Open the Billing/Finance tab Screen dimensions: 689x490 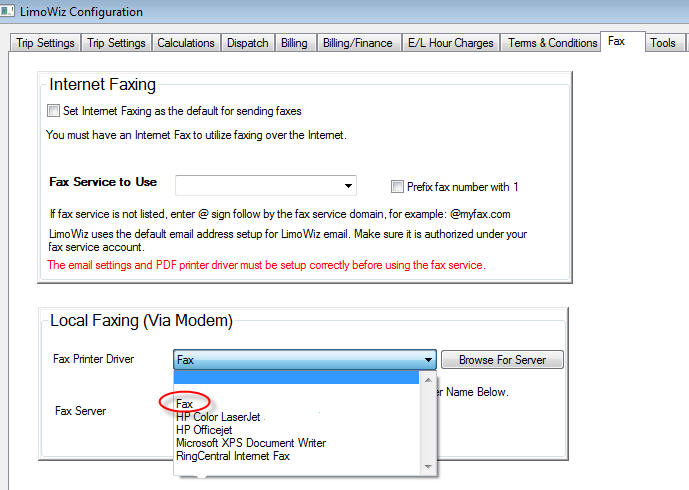coord(358,43)
